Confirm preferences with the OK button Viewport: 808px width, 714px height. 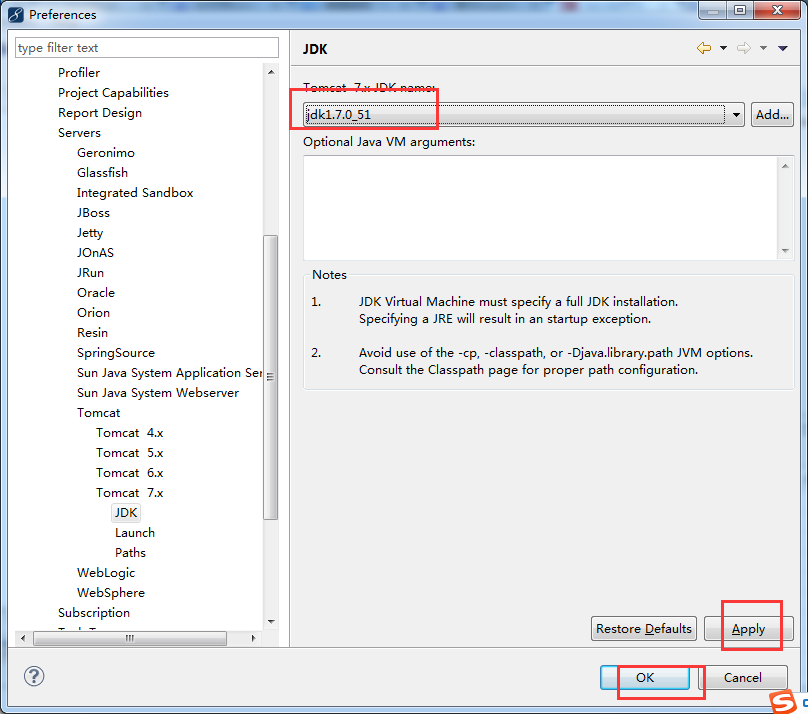click(645, 677)
